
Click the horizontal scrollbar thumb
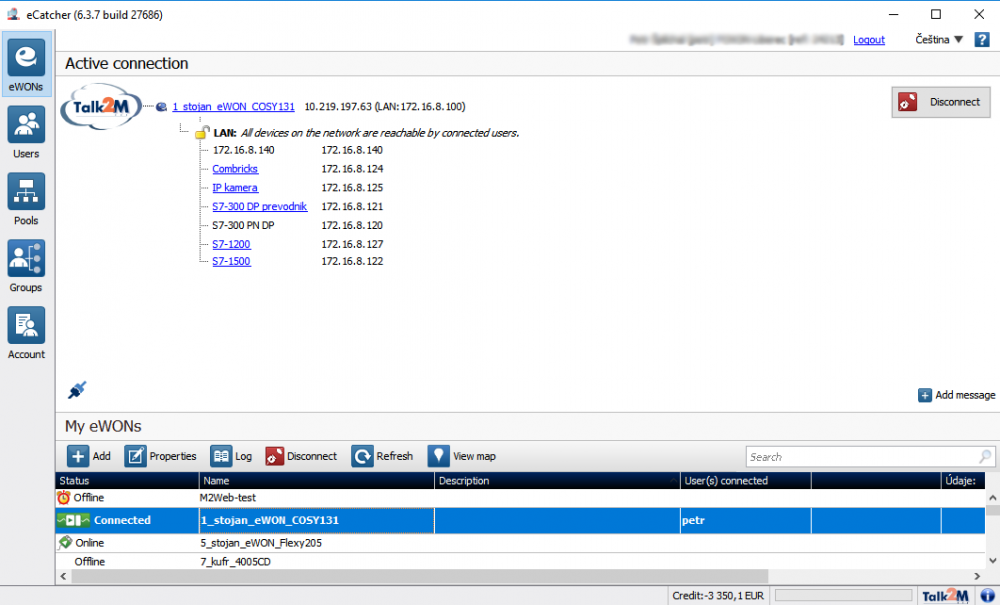(419, 576)
